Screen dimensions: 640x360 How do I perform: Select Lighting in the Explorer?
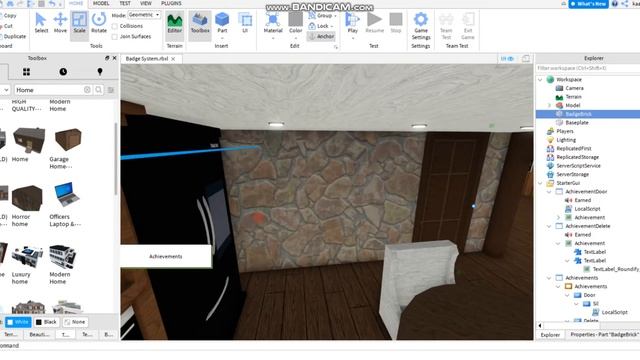[566, 140]
